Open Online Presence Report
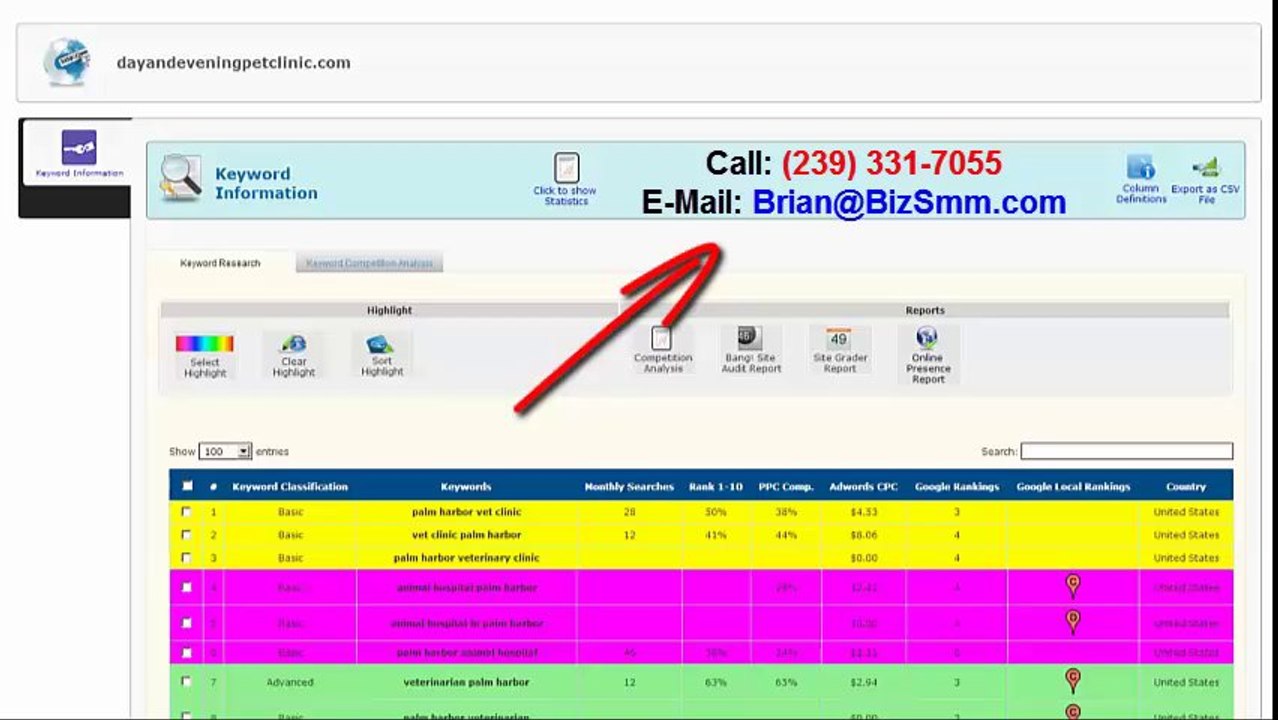Image resolution: width=1278 pixels, height=720 pixels. tap(928, 355)
